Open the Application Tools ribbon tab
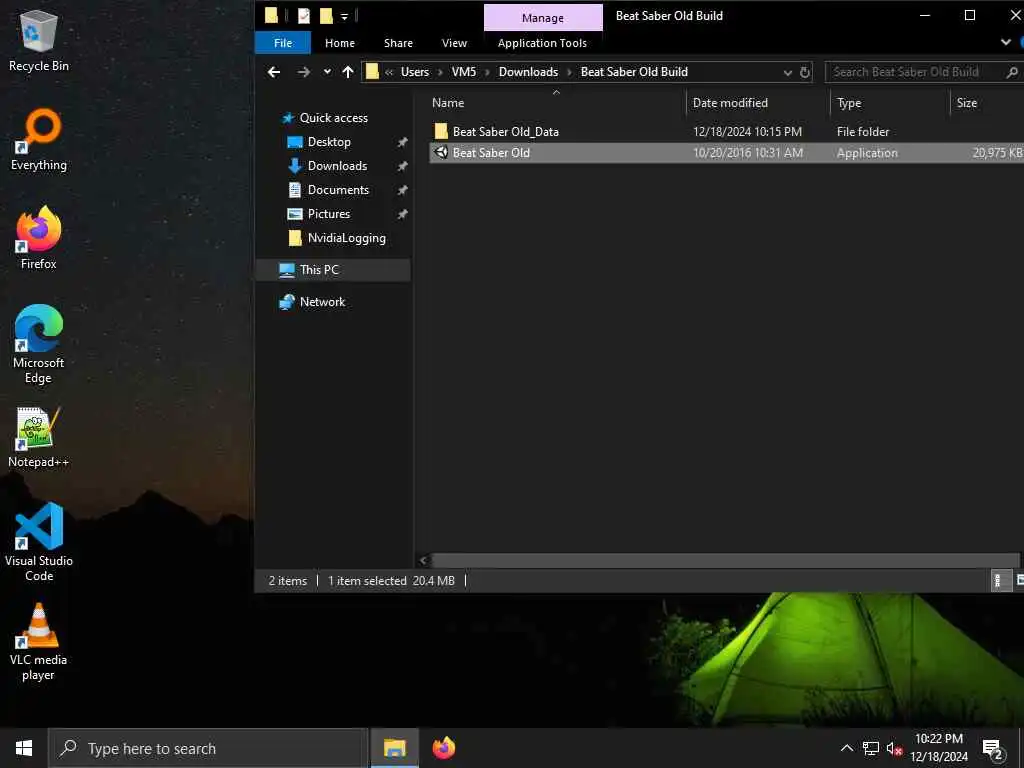Viewport: 1024px width, 768px height. point(542,43)
